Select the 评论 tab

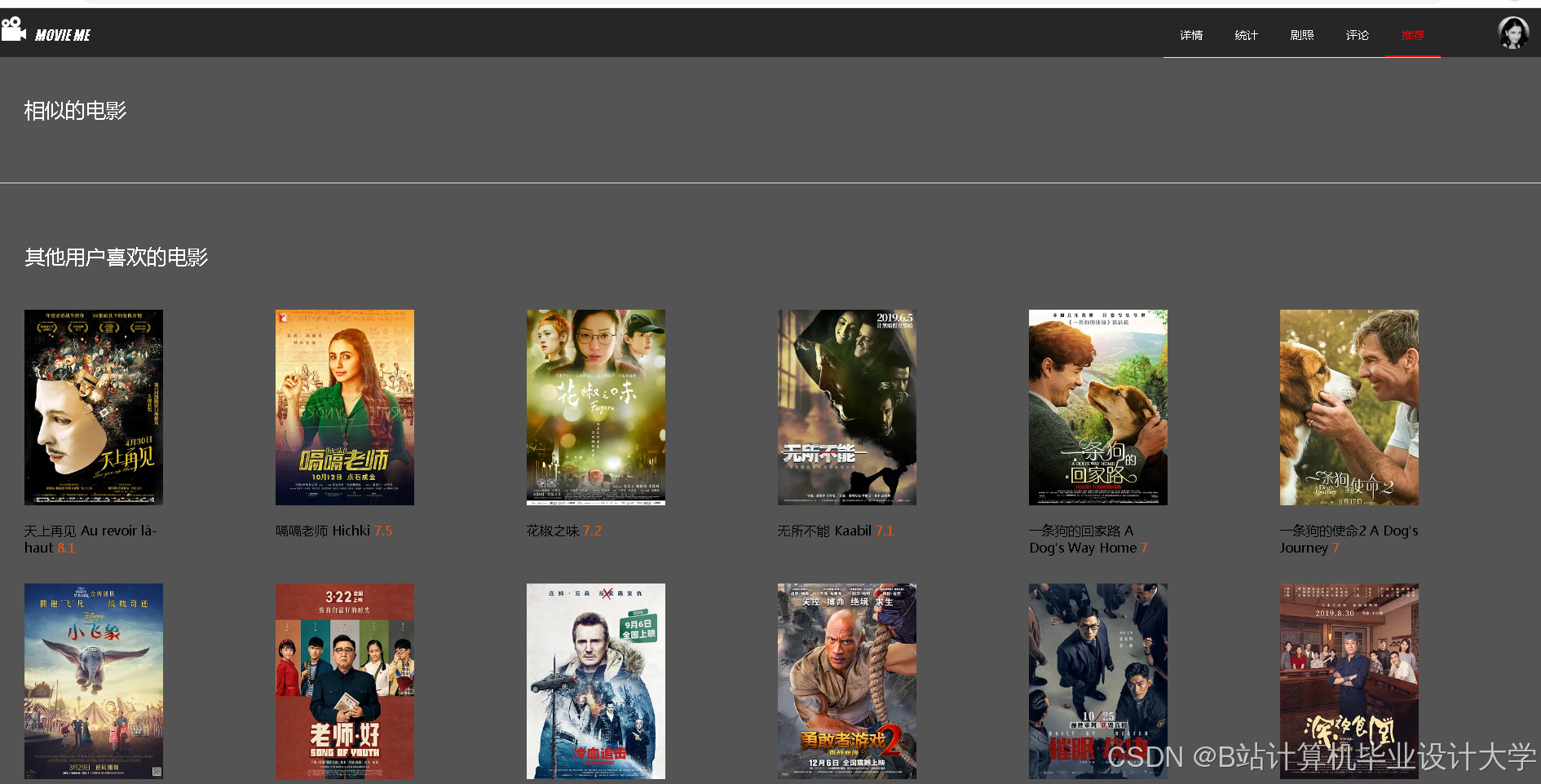[1358, 35]
